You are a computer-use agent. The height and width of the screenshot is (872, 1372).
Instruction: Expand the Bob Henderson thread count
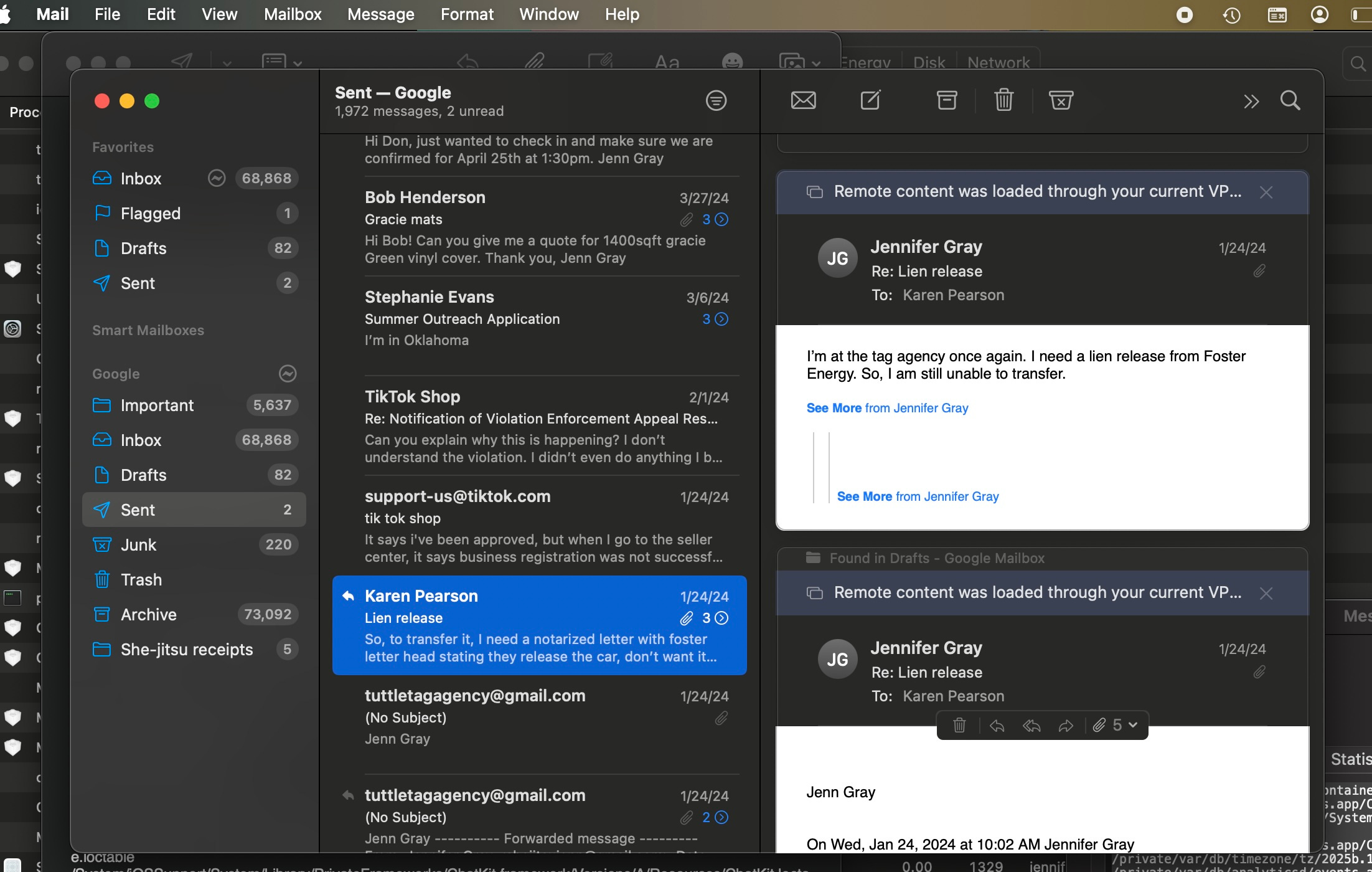(721, 219)
